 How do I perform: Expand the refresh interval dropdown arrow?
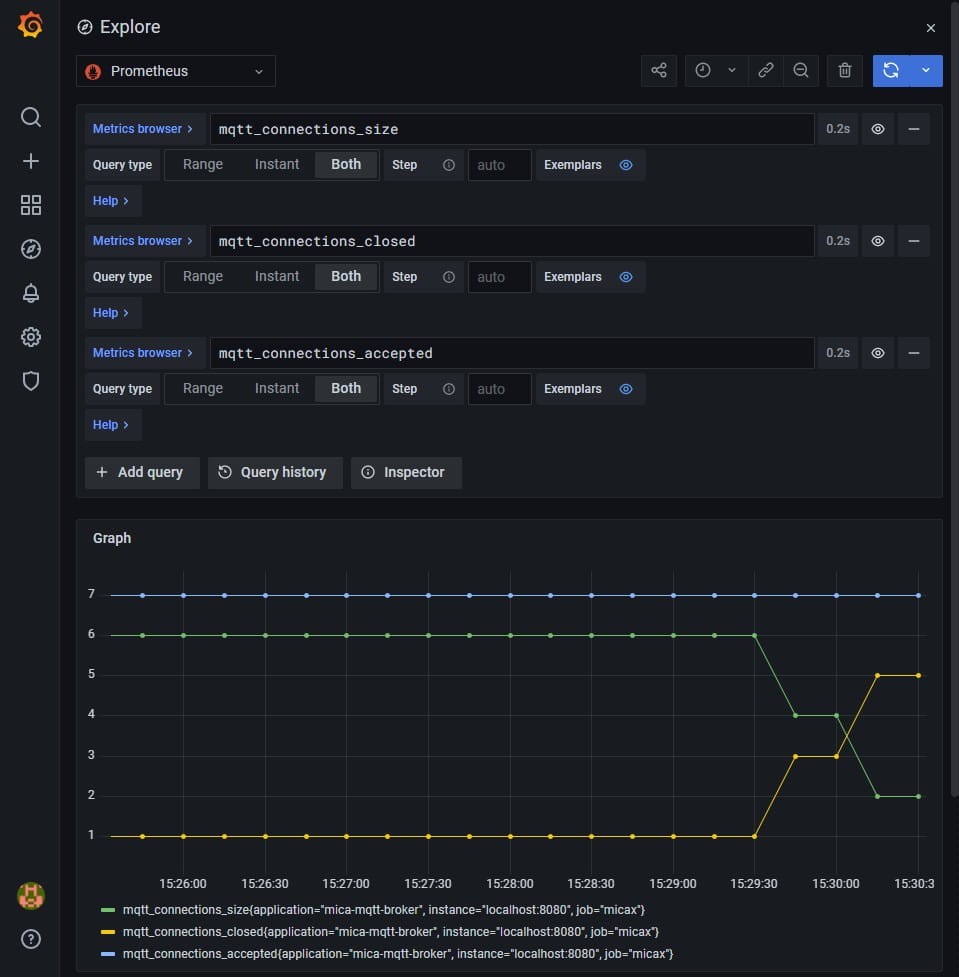tap(926, 71)
